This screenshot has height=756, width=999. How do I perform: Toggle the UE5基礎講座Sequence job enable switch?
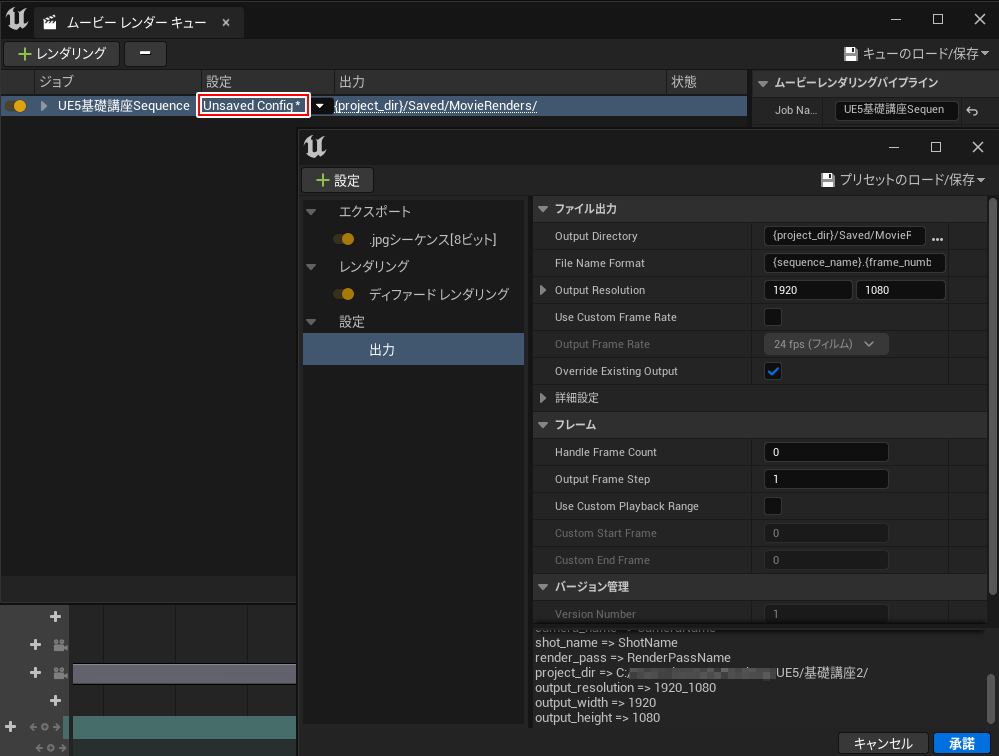pyautogui.click(x=15, y=106)
